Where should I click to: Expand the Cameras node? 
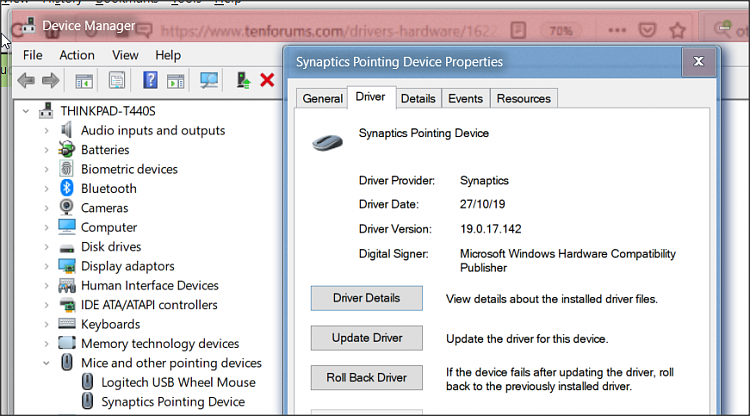(x=46, y=208)
